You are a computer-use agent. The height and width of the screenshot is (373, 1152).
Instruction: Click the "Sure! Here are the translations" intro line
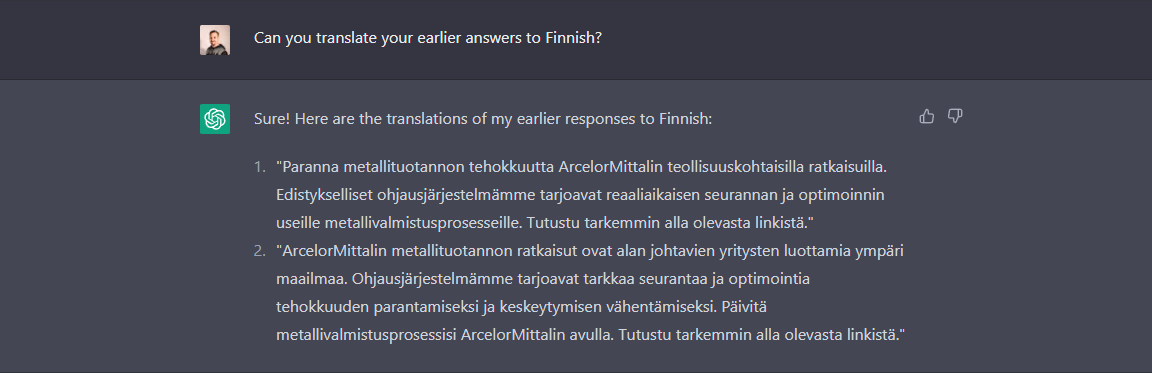pyautogui.click(x=483, y=118)
